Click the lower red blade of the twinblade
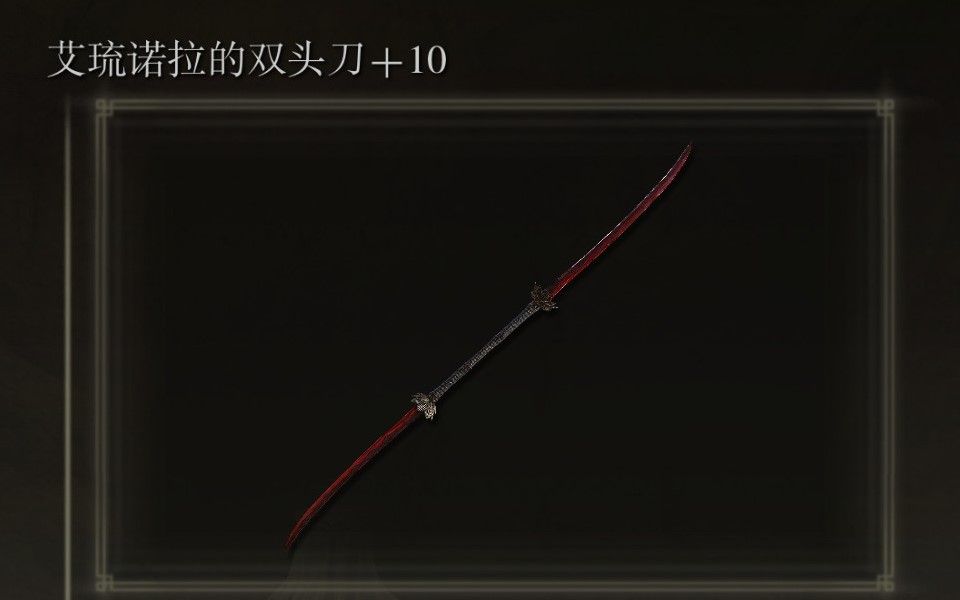Image resolution: width=960 pixels, height=600 pixels. [354, 476]
